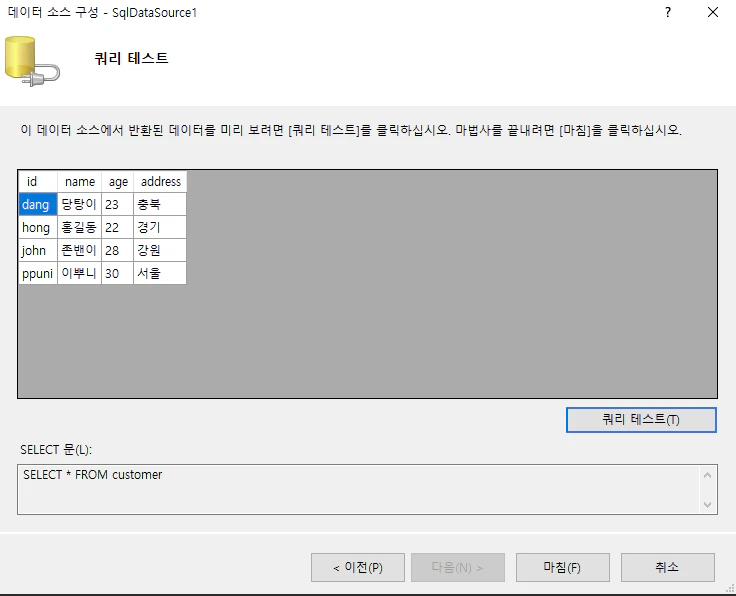Screen dimensions: 736x596
Task: Close the data source configuration dialog
Action: point(713,12)
